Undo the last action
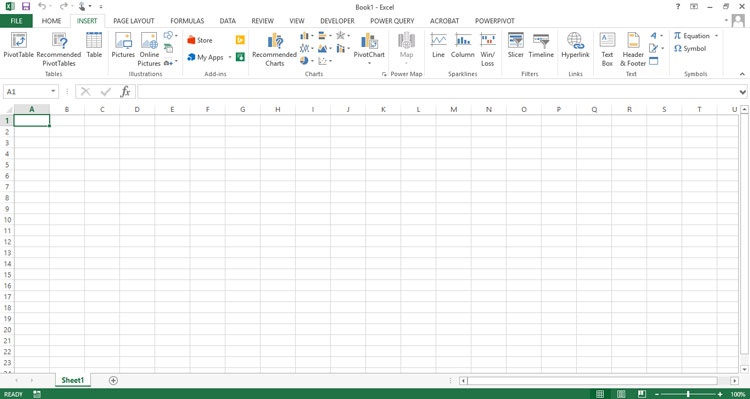This screenshot has height=399, width=750. point(42,7)
